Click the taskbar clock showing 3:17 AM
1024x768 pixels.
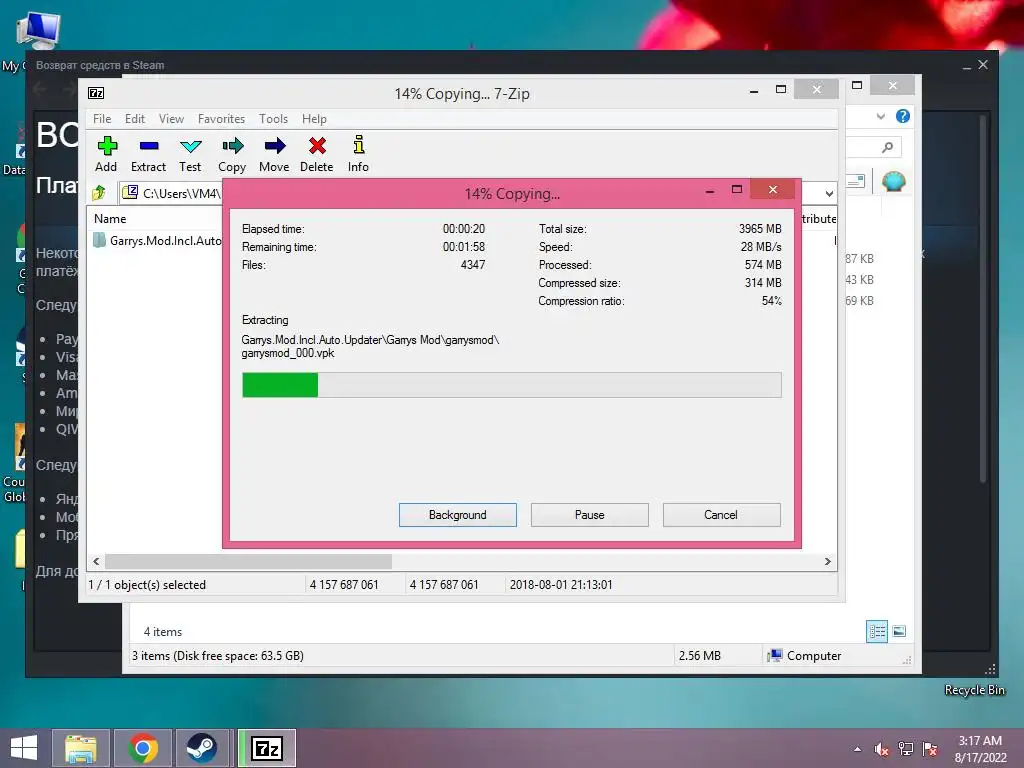pyautogui.click(x=980, y=749)
